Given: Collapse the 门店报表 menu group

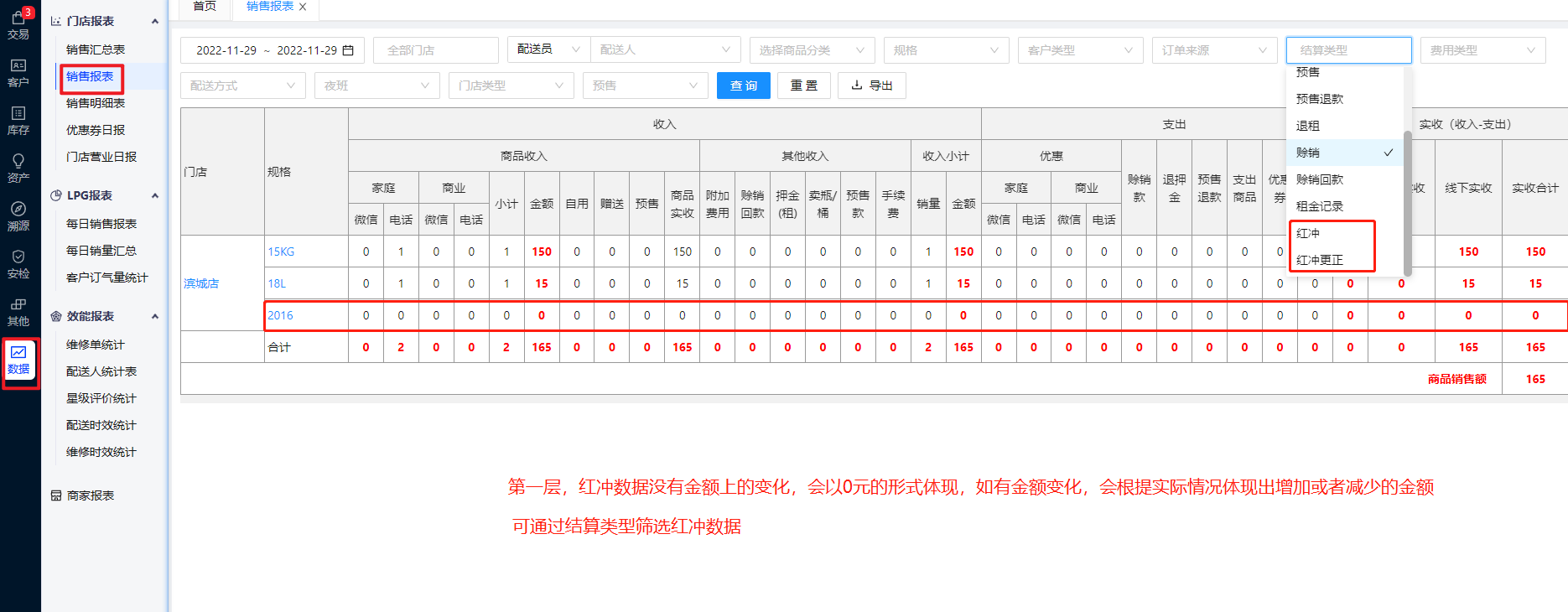Looking at the screenshot, I should tap(154, 21).
